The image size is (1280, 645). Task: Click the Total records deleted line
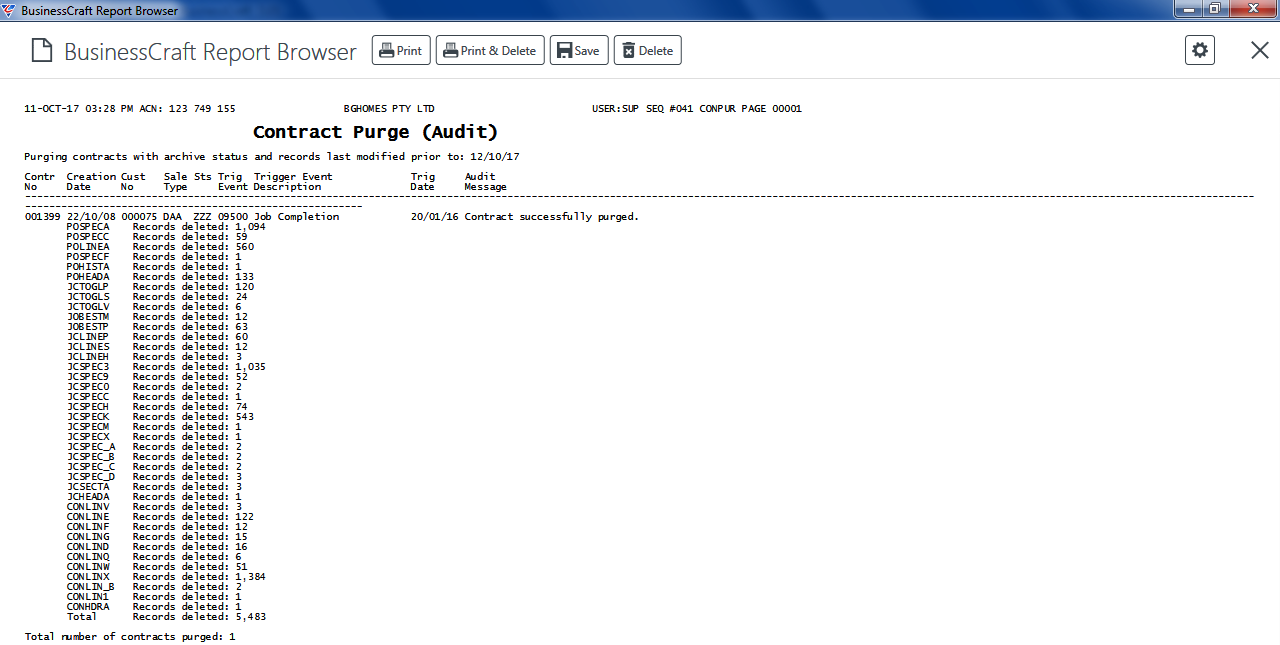click(x=166, y=617)
